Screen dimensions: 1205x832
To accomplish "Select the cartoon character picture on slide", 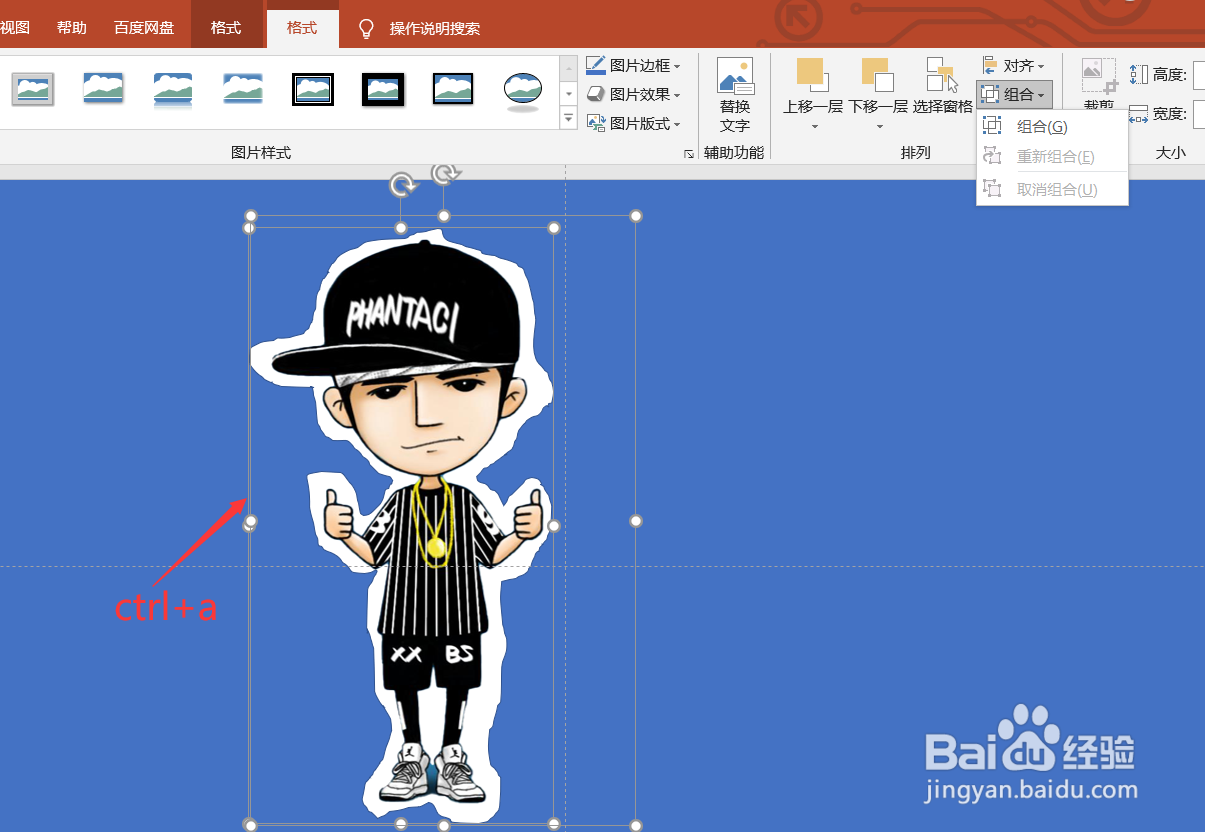I will coord(402,525).
